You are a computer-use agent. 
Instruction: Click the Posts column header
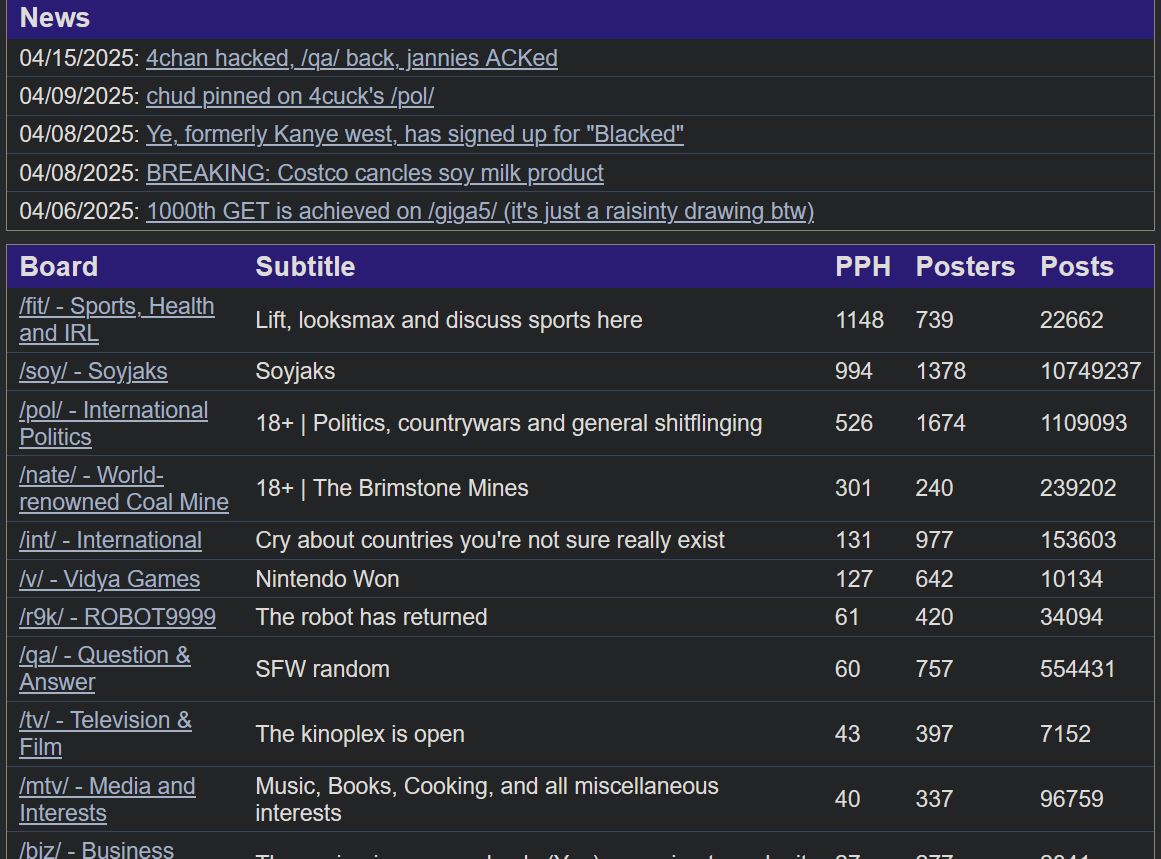(1076, 266)
